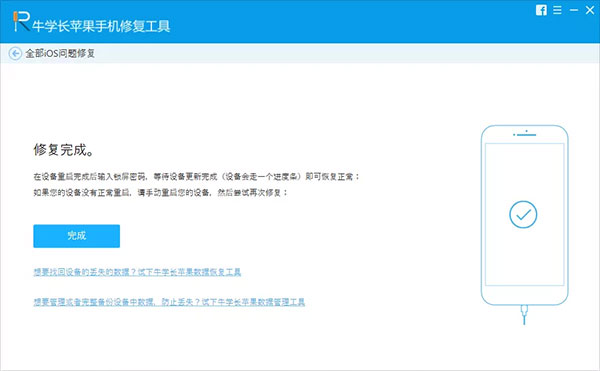Click the 修复完成 heading

pyautogui.click(x=64, y=150)
